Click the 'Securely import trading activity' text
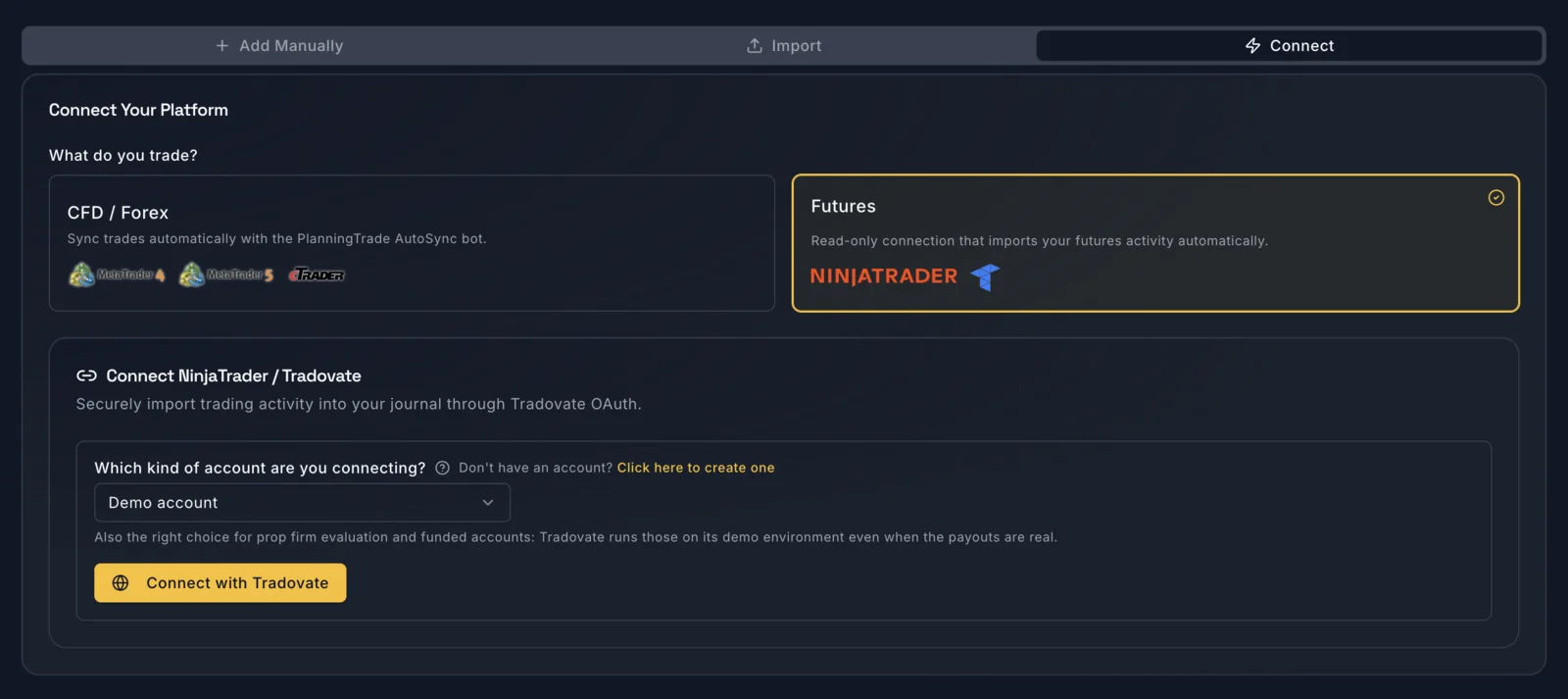Image resolution: width=1568 pixels, height=699 pixels. click(359, 404)
